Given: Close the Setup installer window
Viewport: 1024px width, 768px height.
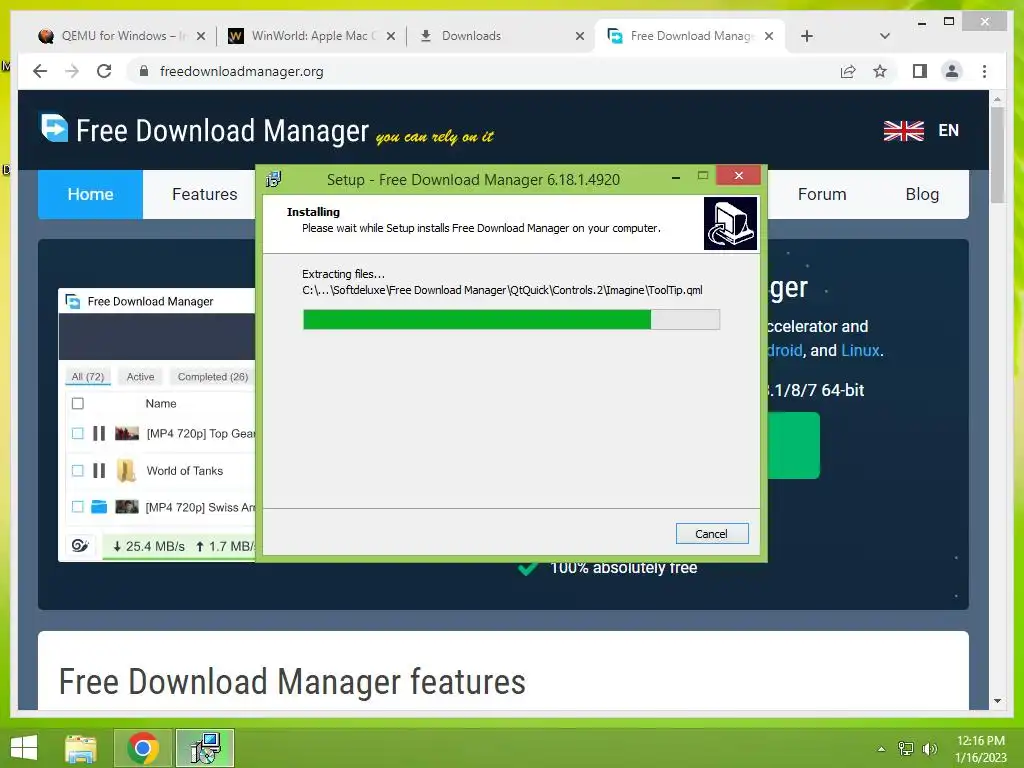Looking at the screenshot, I should 739,175.
